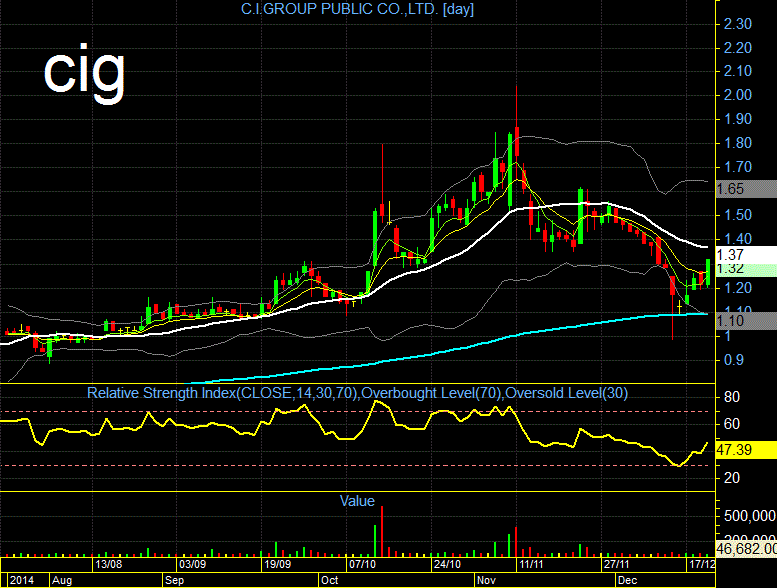Image resolution: width=777 pixels, height=588 pixels.
Task: Click the chart title C.I.GROUP PUBLIC CO.,LTD. [day]
Action: pos(357,9)
